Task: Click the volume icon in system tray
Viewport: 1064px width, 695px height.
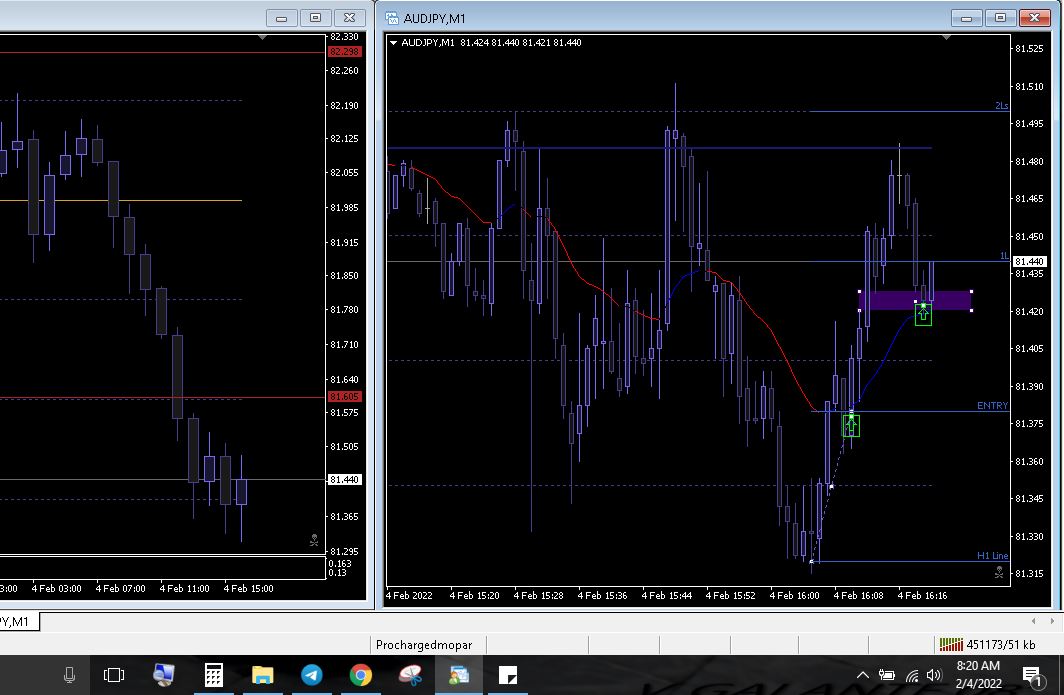Action: [x=934, y=675]
